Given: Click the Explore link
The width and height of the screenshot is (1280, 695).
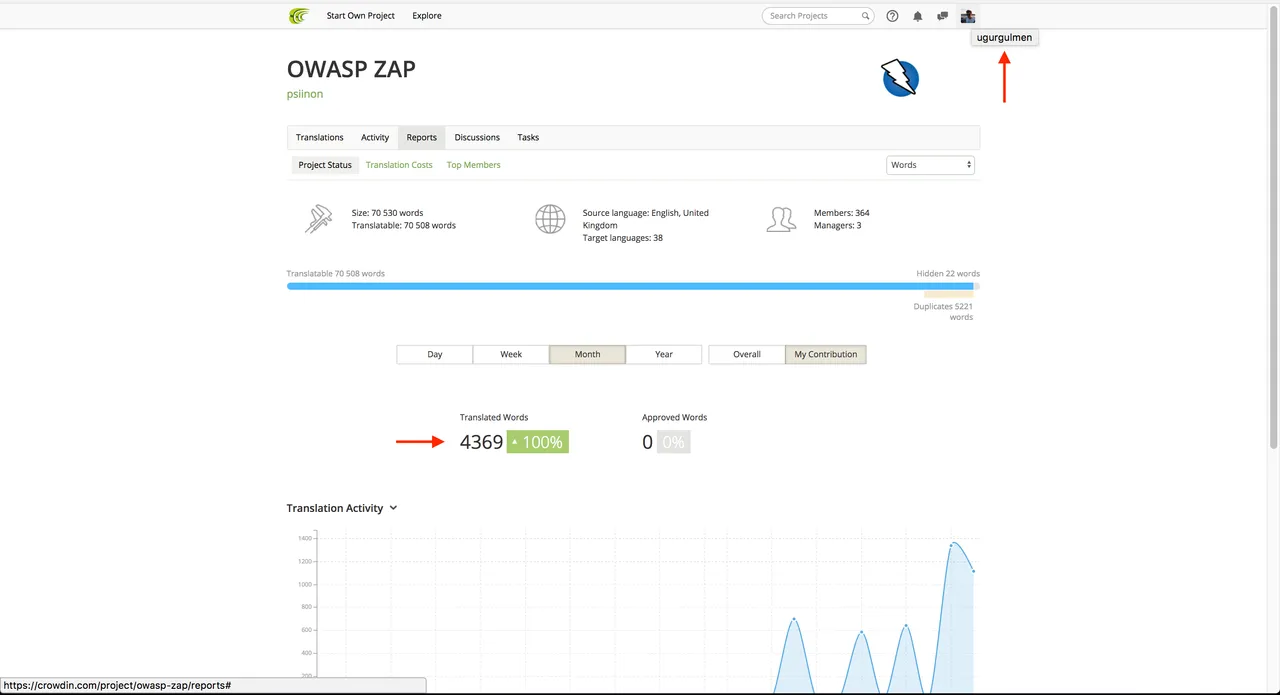Looking at the screenshot, I should click(x=427, y=16).
